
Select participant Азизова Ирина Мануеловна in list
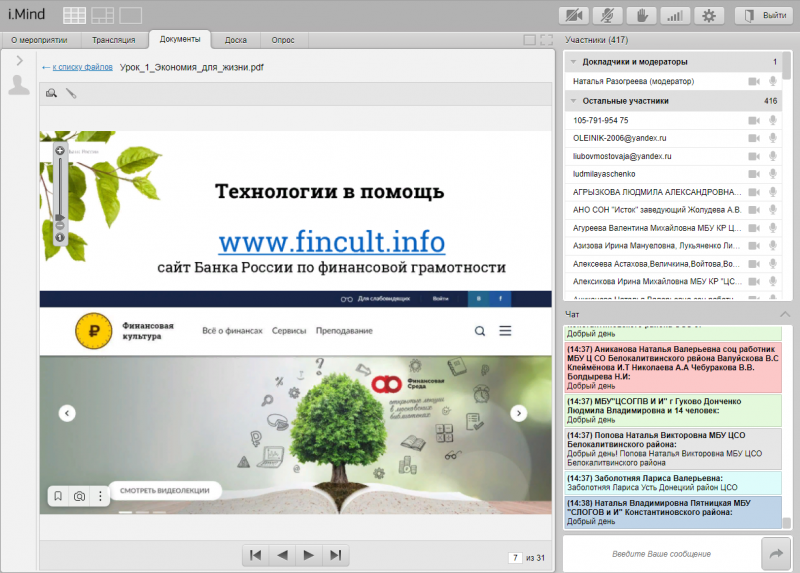[673, 245]
